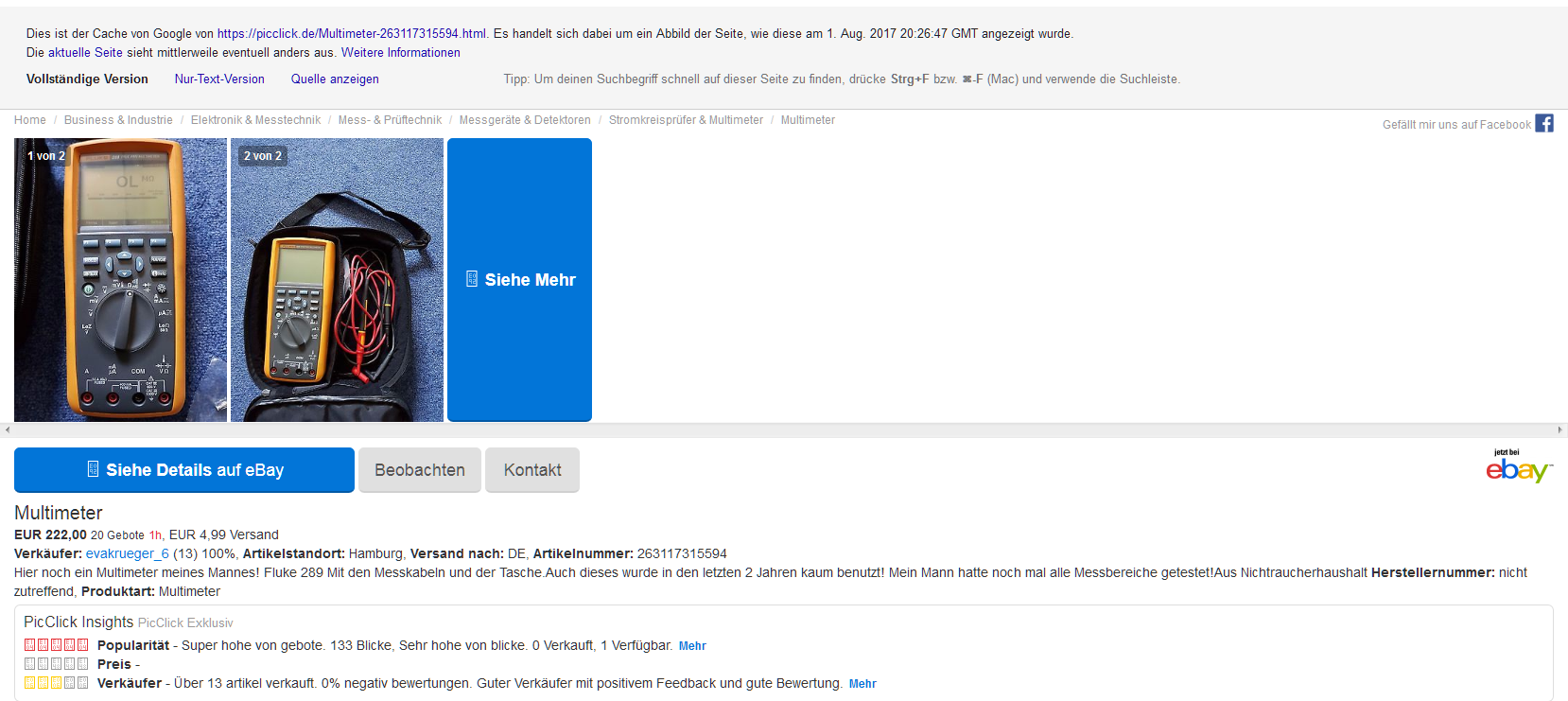
Task: Click Mehr link beside Verkäufer rating
Action: point(862,684)
